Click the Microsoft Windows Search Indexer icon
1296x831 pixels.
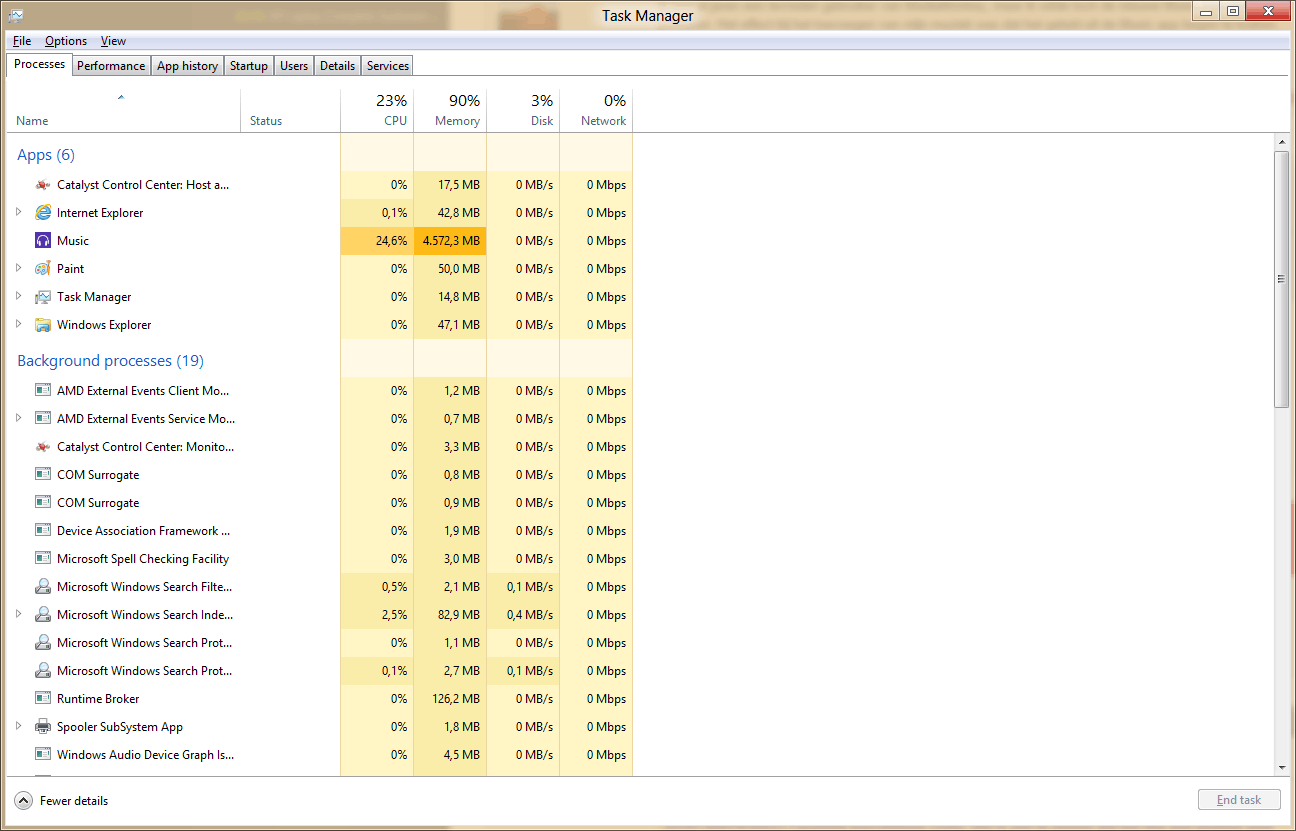(43, 615)
